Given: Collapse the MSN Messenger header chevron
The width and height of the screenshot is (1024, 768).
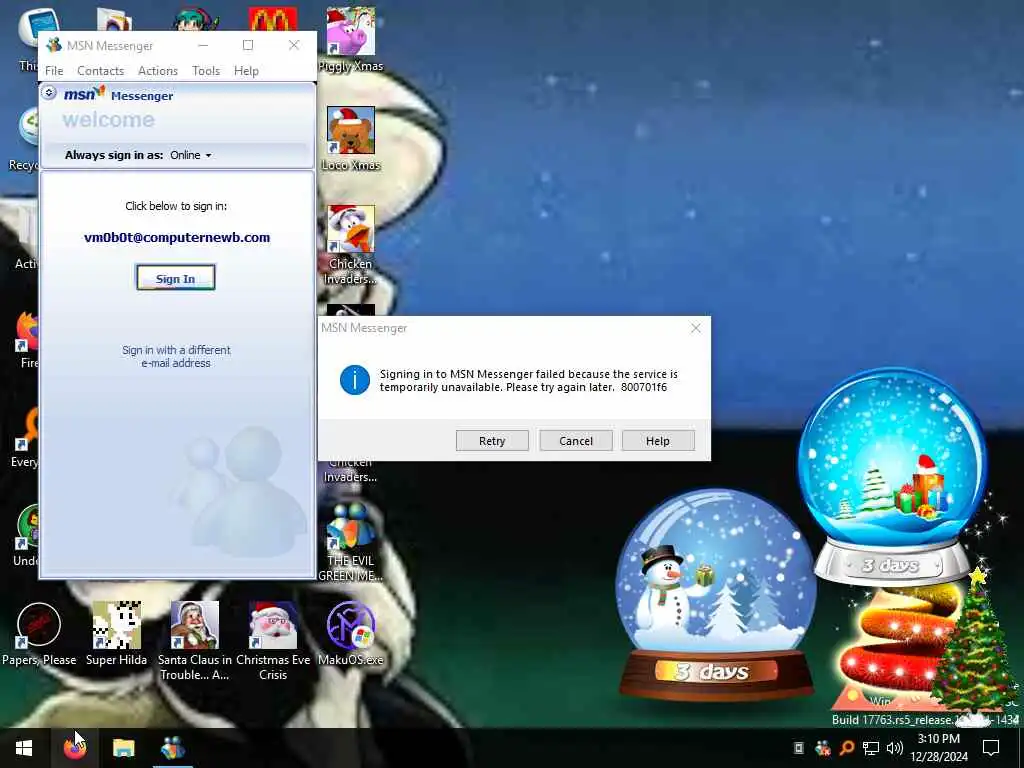Looking at the screenshot, I should [49, 93].
